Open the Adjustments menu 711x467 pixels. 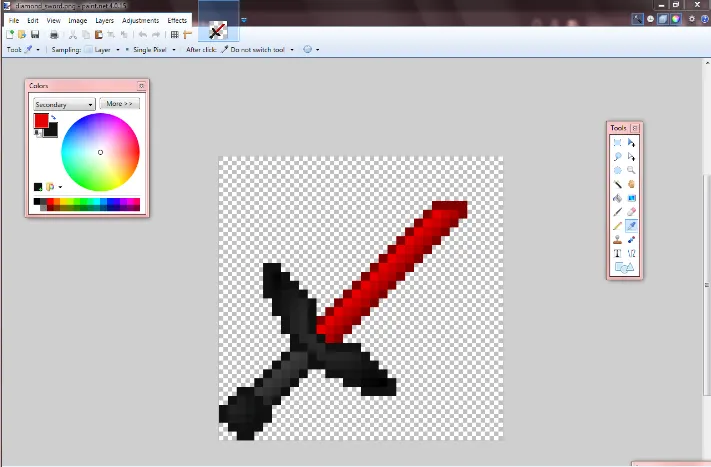pos(141,20)
